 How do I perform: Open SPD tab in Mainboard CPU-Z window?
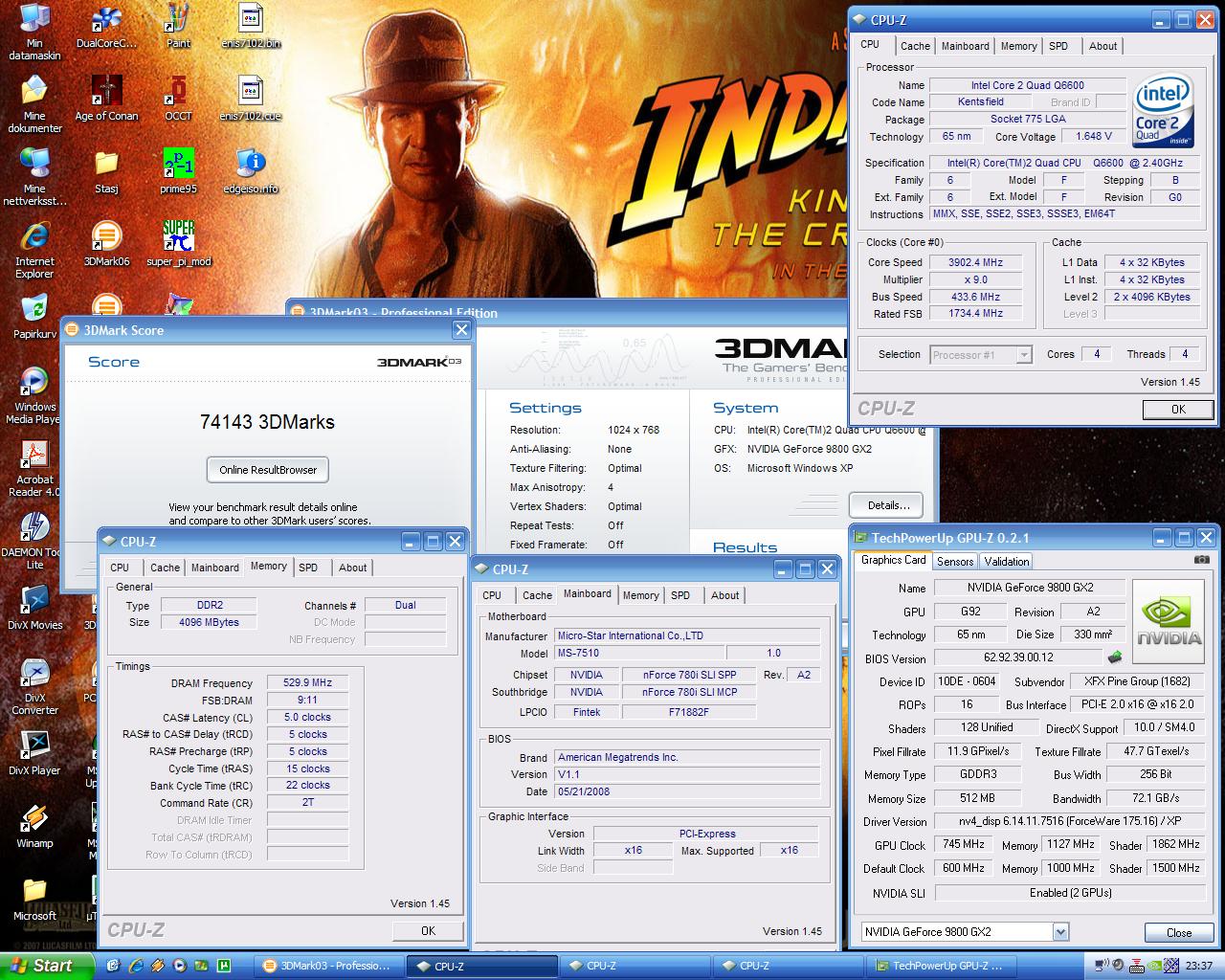(680, 595)
